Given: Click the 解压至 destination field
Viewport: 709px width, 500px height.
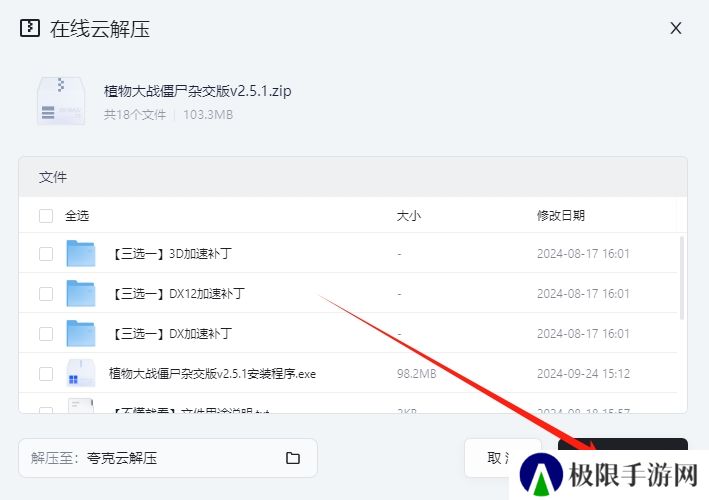Looking at the screenshot, I should (x=168, y=458).
